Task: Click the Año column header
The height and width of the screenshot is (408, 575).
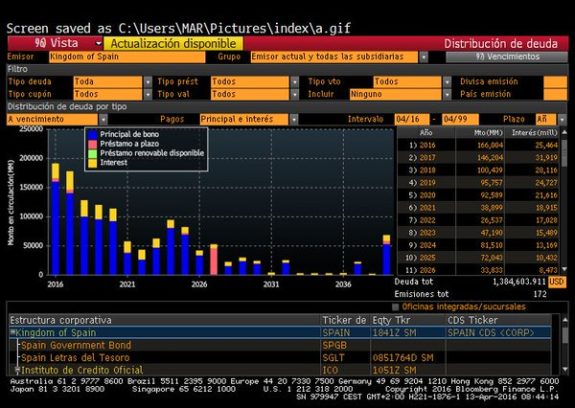Action: [426, 133]
